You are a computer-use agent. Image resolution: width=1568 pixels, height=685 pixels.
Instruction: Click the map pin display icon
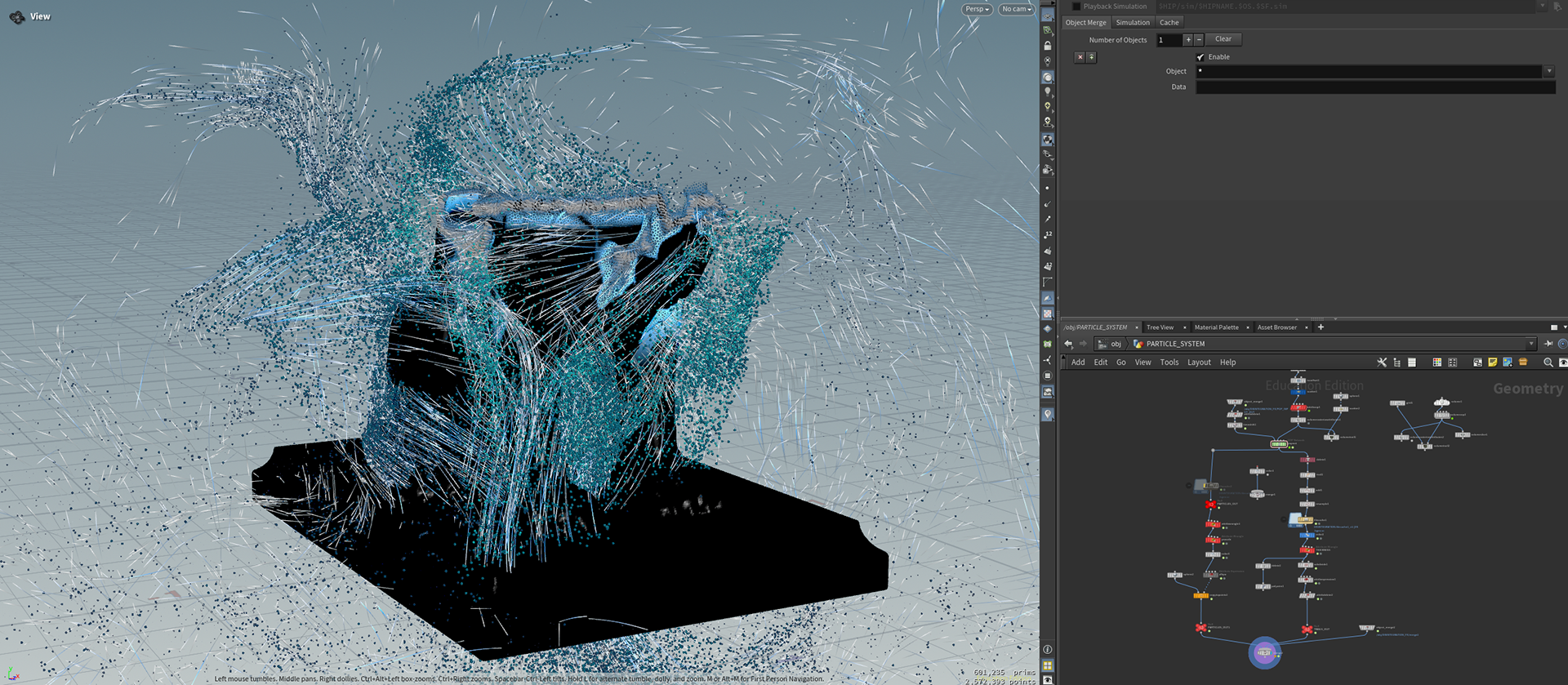click(x=1048, y=415)
